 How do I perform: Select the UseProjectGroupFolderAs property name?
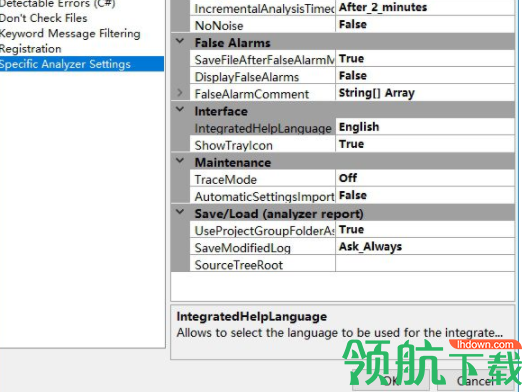(x=263, y=231)
